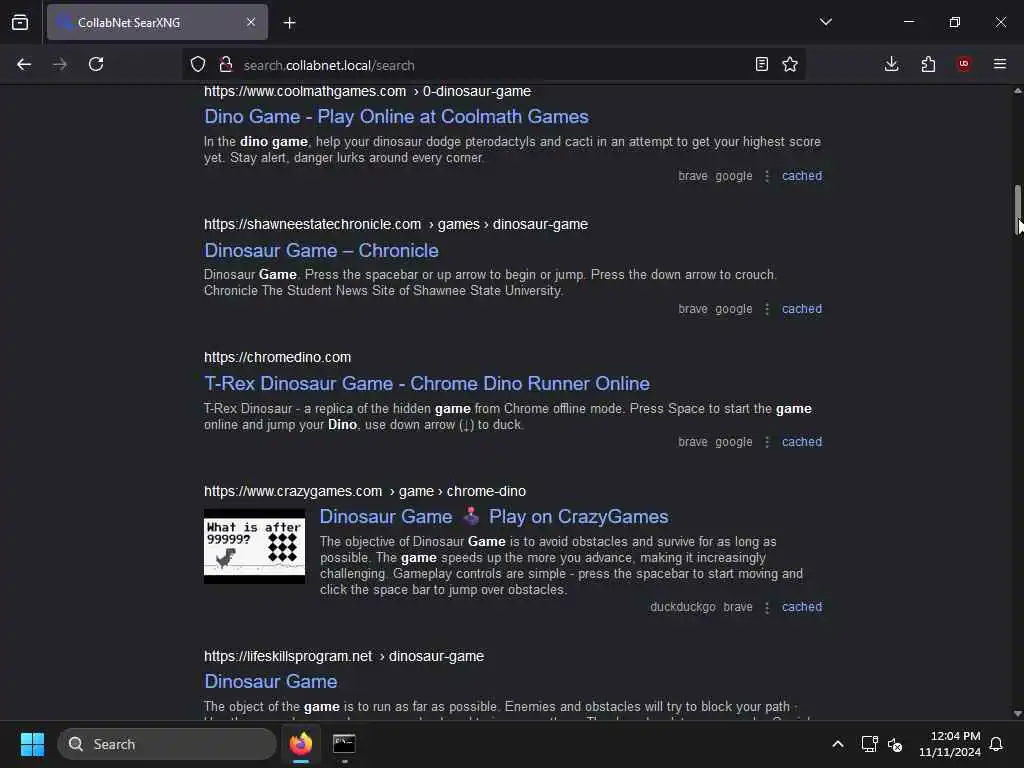
Task: Open Dino Game Coolmath Games result
Action: pos(396,116)
